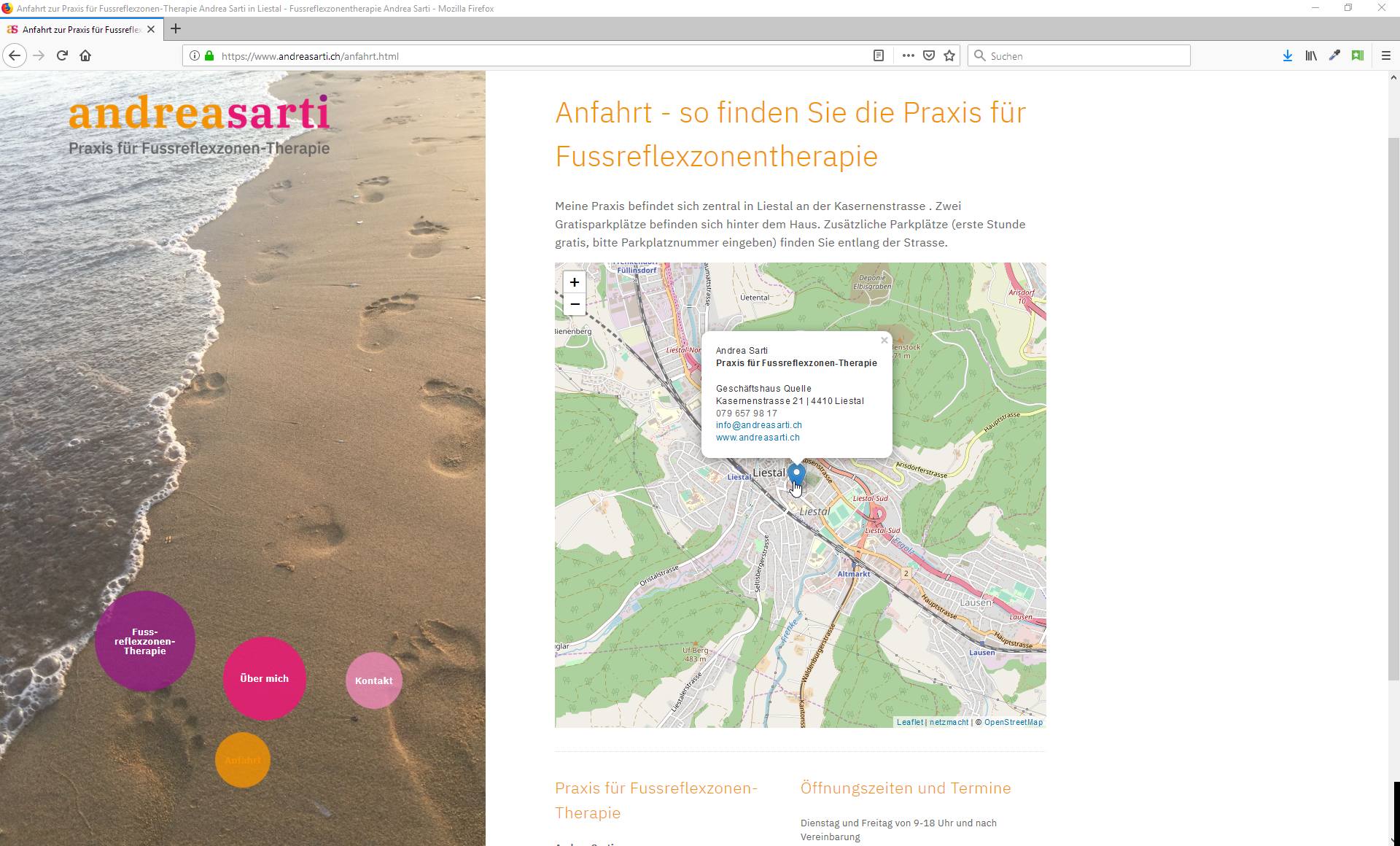Bookmark this page with the star icon

[x=949, y=55]
